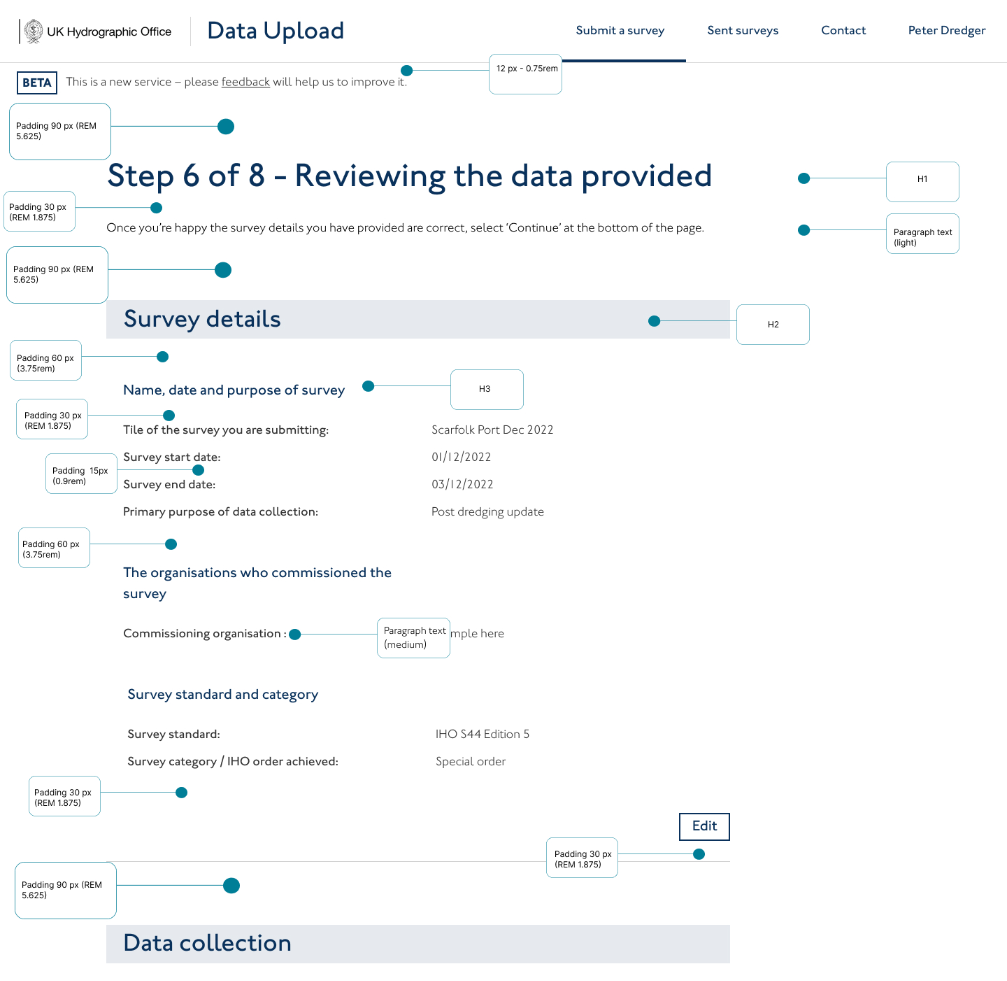1007x981 pixels.
Task: Select the H2 annotation label
Action: 772,325
